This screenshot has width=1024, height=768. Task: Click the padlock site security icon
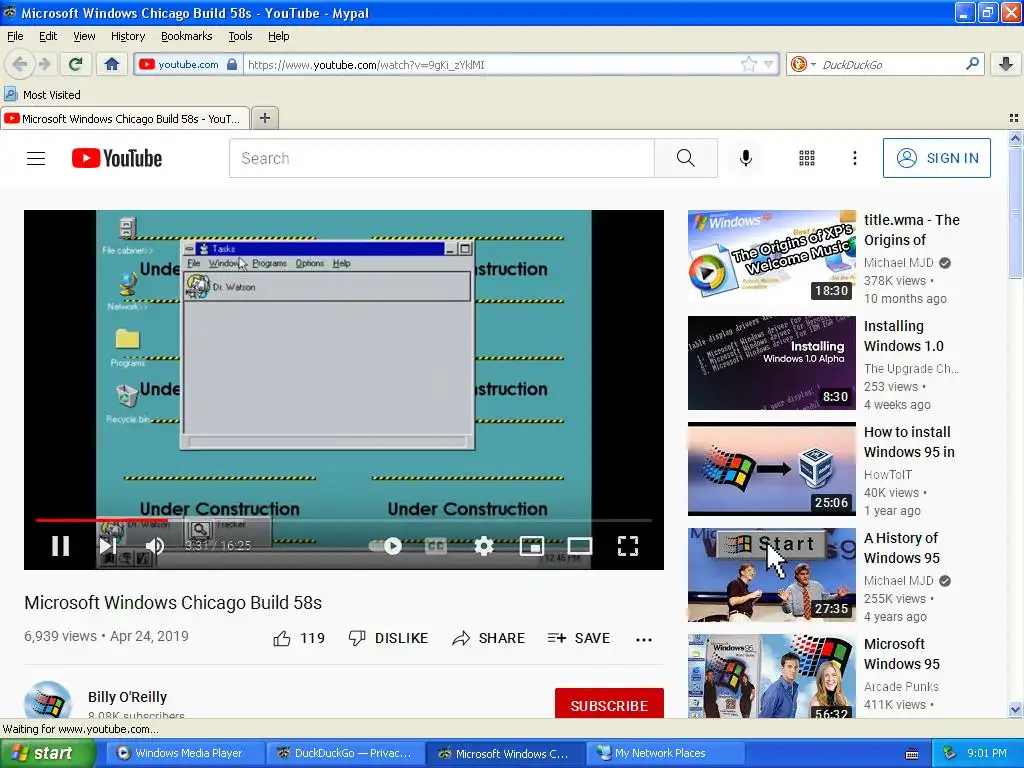(x=232, y=64)
